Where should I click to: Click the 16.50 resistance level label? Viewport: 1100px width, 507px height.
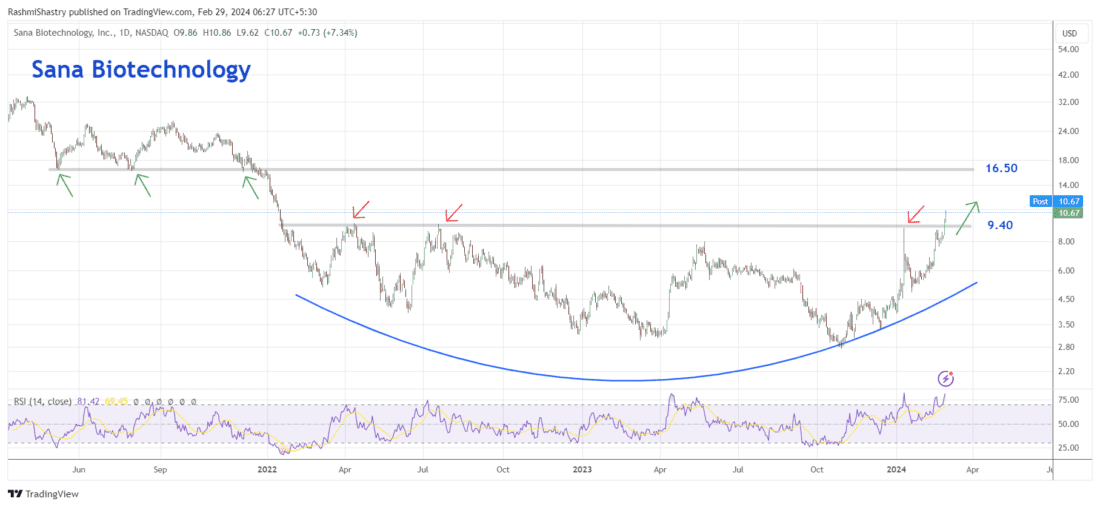[x=1001, y=168]
